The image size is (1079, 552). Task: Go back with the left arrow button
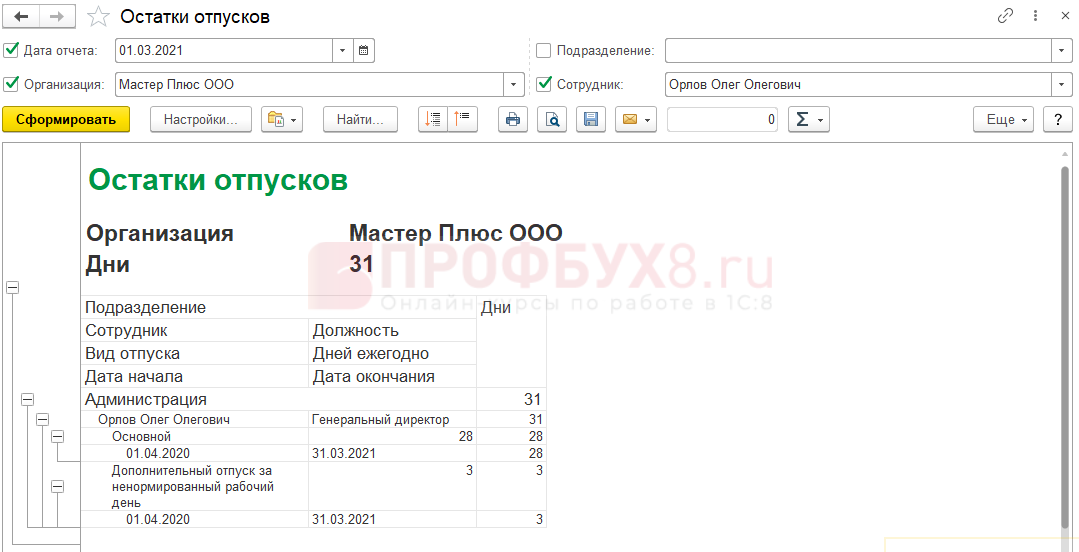[21, 17]
